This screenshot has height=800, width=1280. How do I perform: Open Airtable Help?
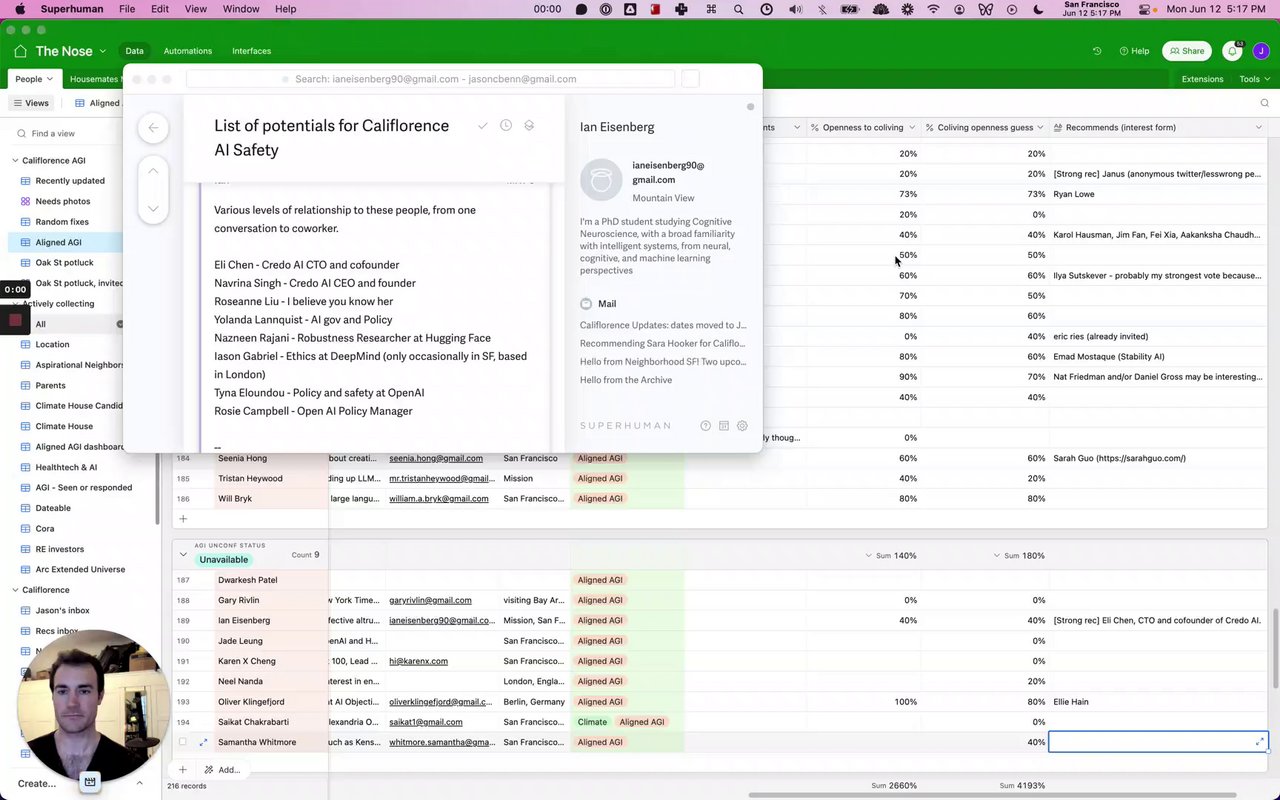[1134, 51]
